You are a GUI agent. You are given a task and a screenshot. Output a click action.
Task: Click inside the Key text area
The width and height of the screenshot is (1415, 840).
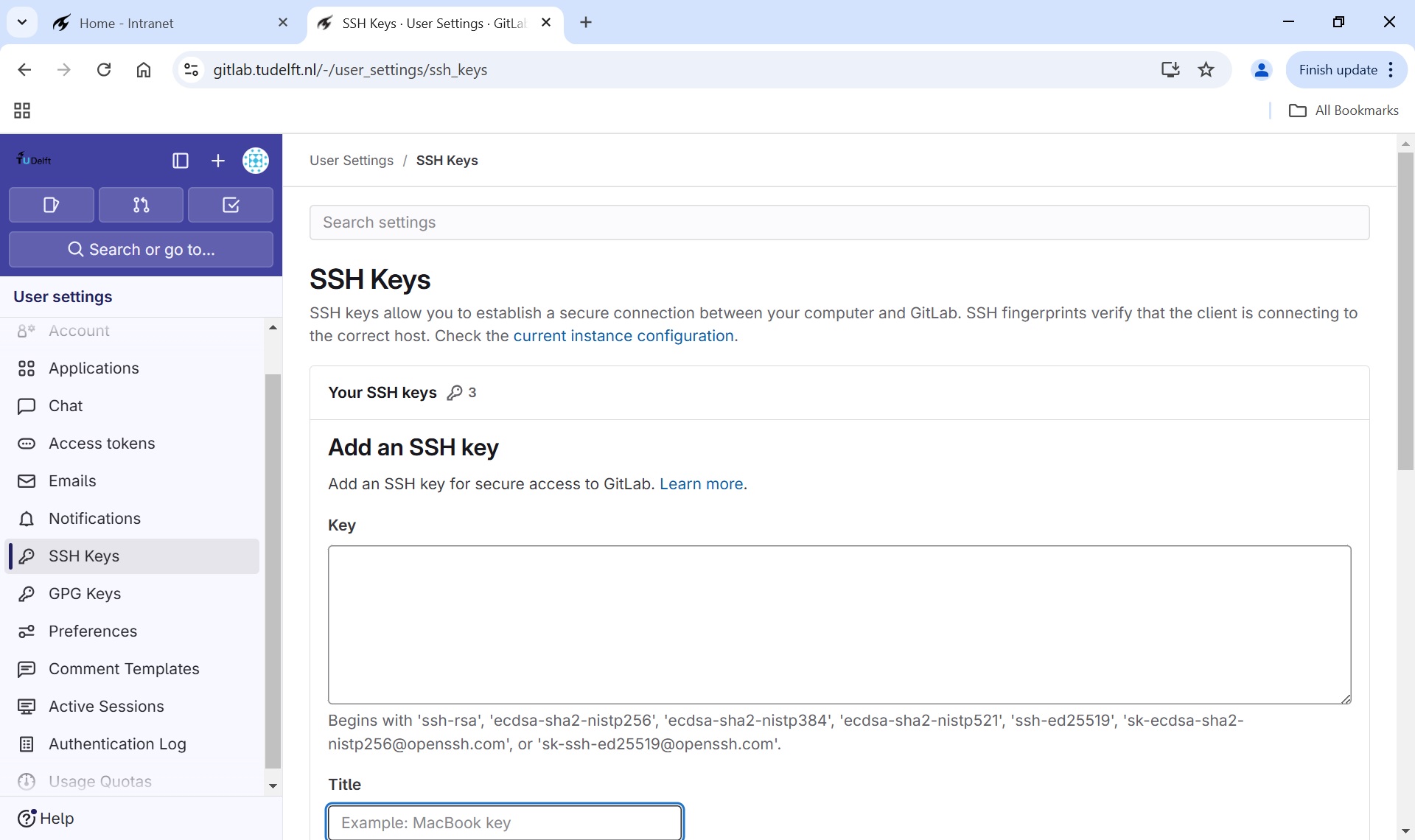point(839,625)
